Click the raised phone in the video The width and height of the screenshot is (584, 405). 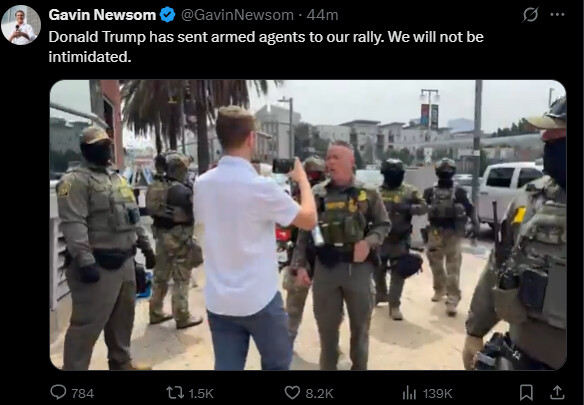284,165
